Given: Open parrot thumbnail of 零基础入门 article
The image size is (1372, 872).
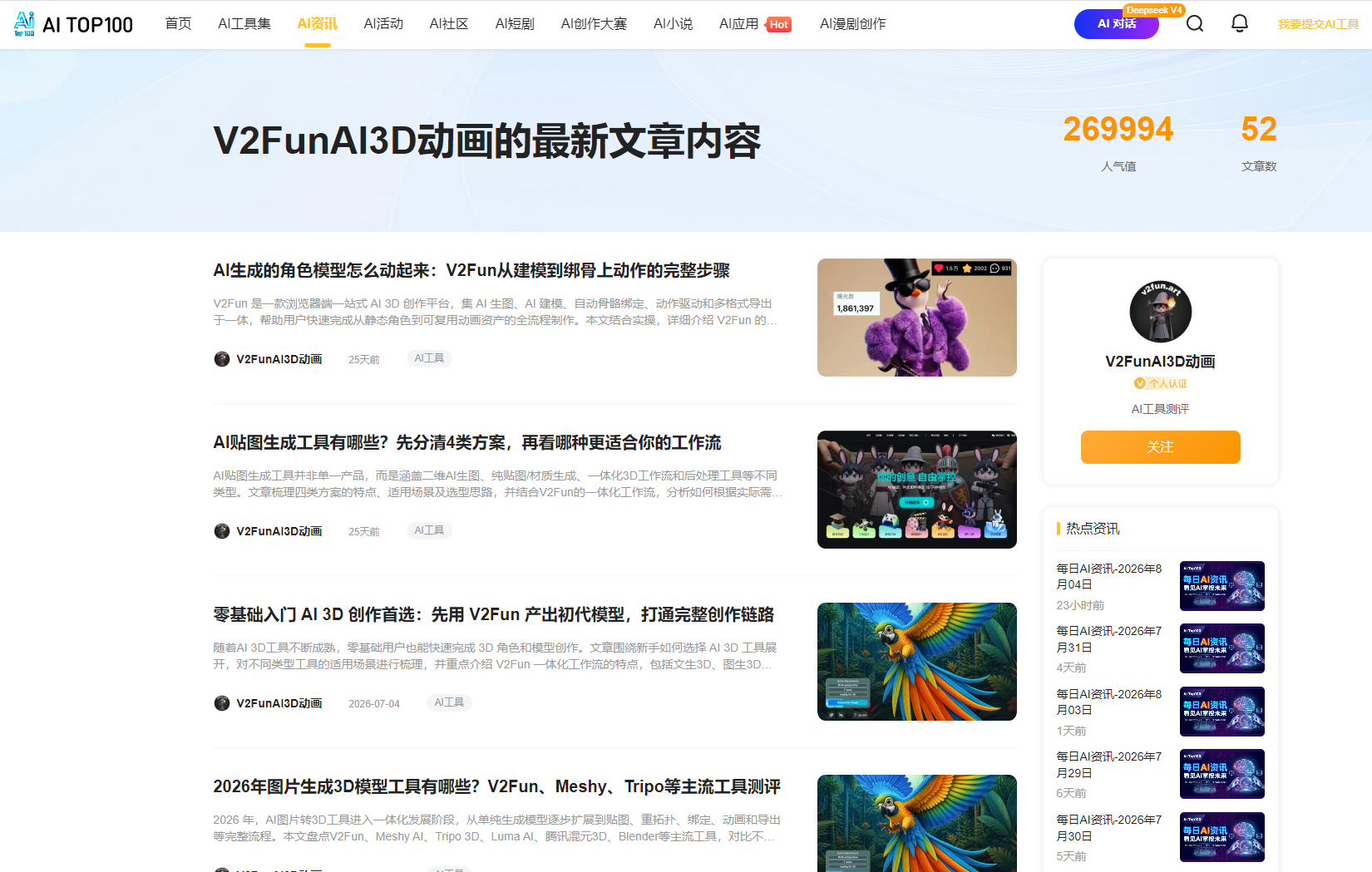Looking at the screenshot, I should click(916, 662).
